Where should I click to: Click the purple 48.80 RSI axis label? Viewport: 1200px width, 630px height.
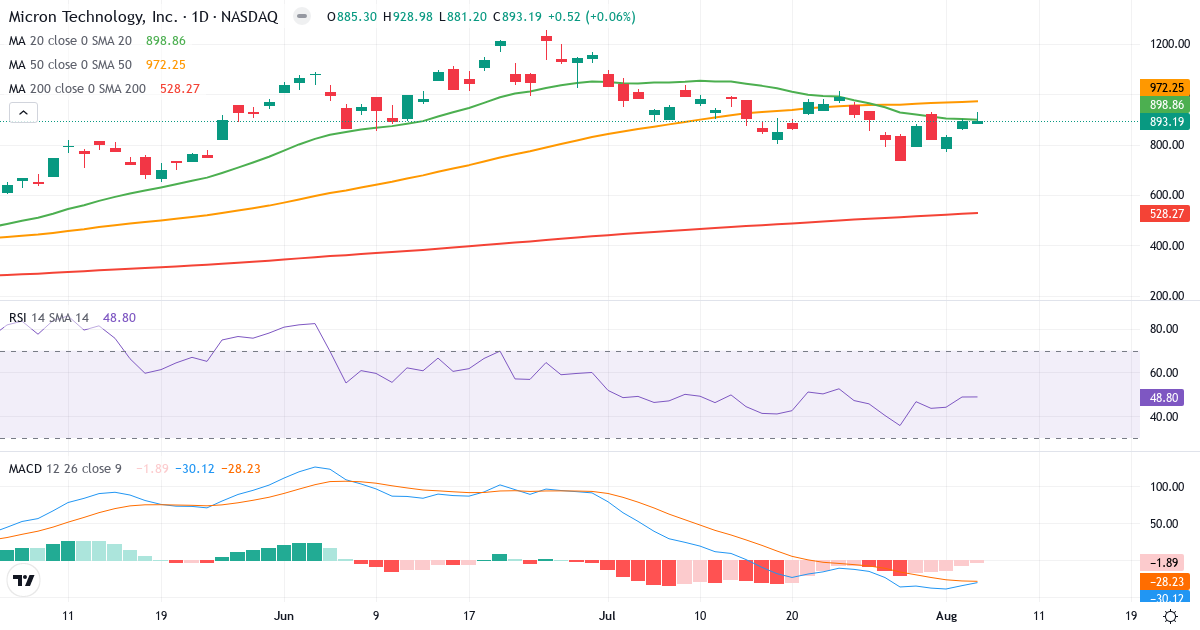click(x=1162, y=397)
